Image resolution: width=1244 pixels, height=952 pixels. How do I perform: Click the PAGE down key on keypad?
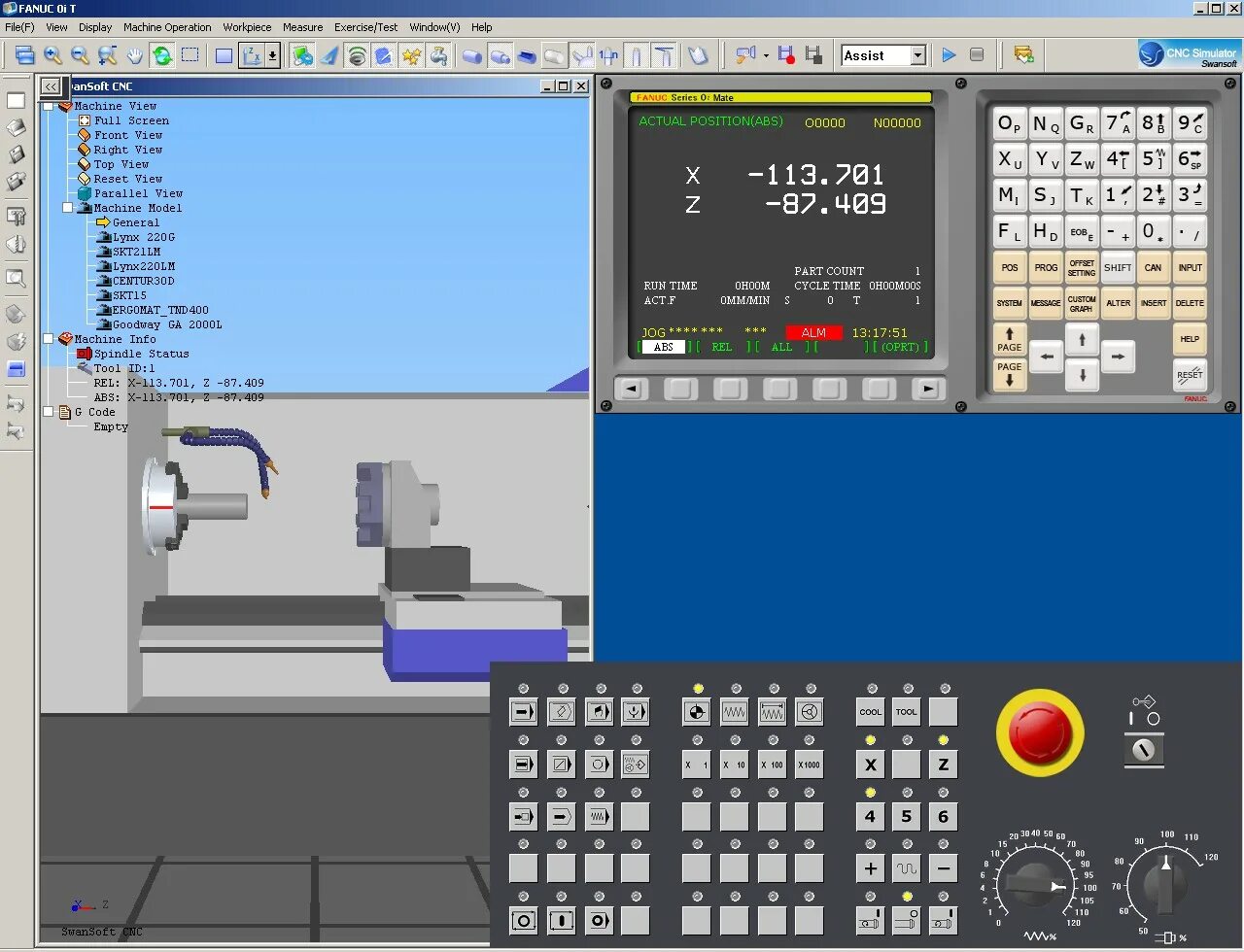click(1010, 375)
